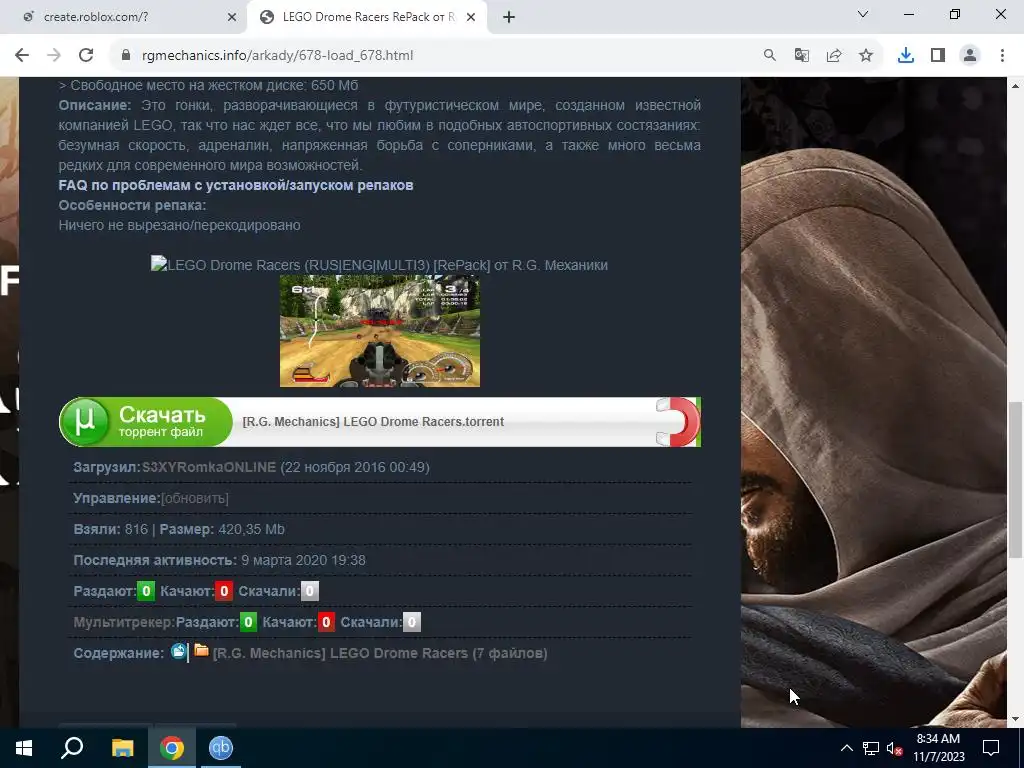Image resolution: width=1024 pixels, height=768 pixels.
Task: Switch to create.roblox.com tab
Action: (124, 17)
